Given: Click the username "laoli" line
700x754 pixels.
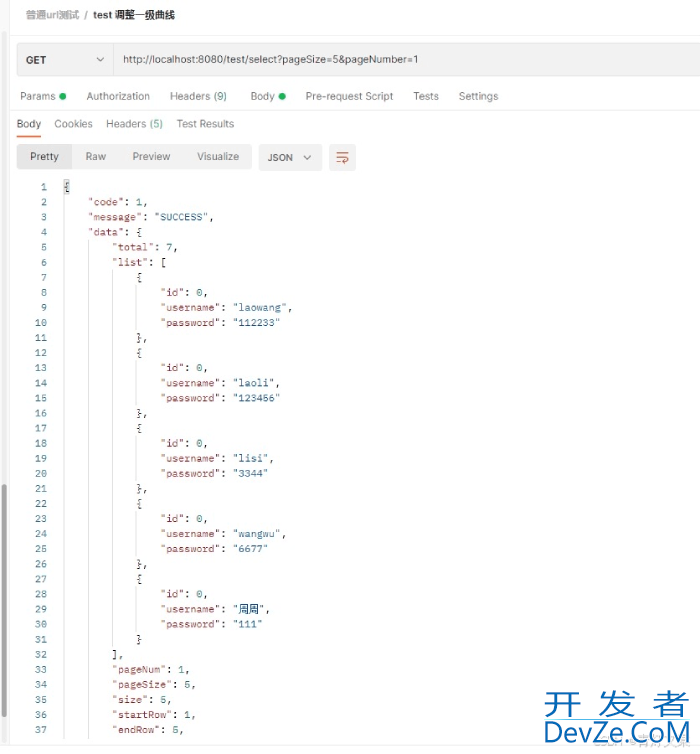Looking at the screenshot, I should click(x=220, y=383).
